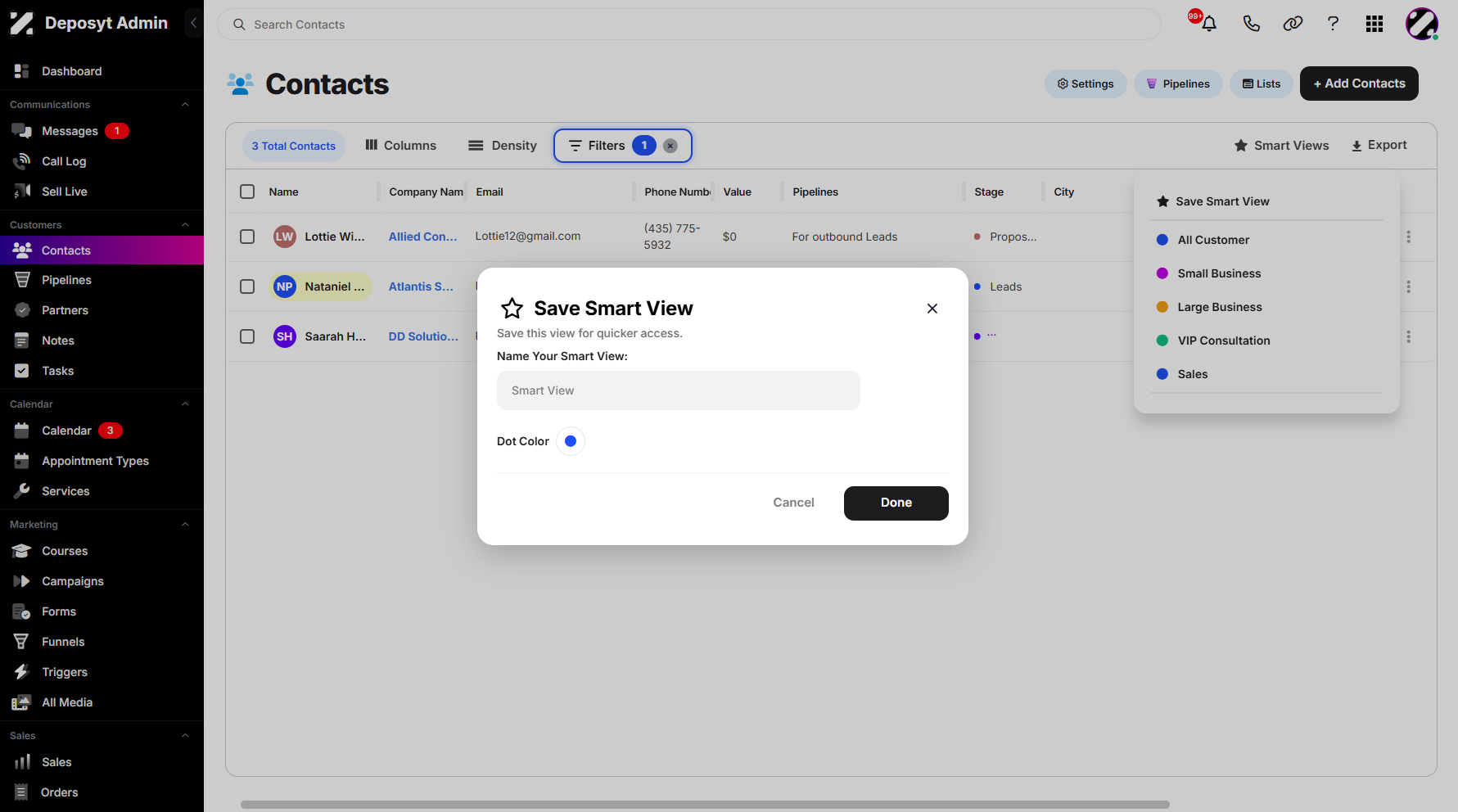Open row options for Nataniel contact

pyautogui.click(x=1408, y=286)
